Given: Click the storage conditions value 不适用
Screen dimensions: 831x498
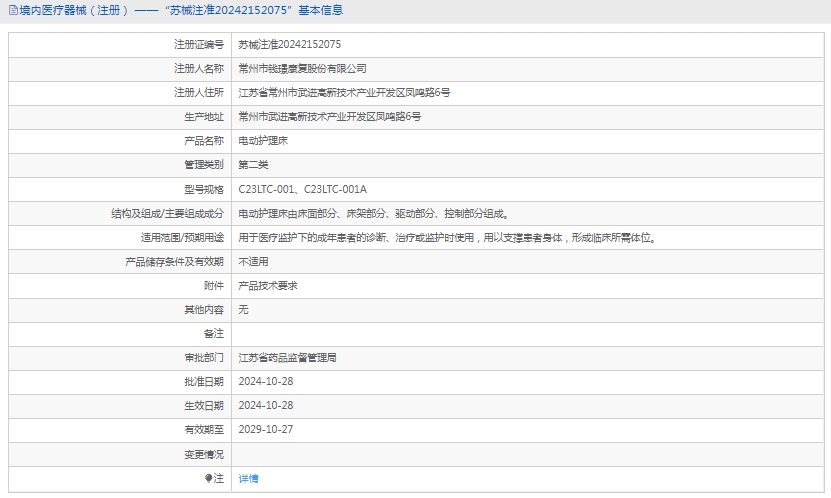Looking at the screenshot, I should coord(253,261).
